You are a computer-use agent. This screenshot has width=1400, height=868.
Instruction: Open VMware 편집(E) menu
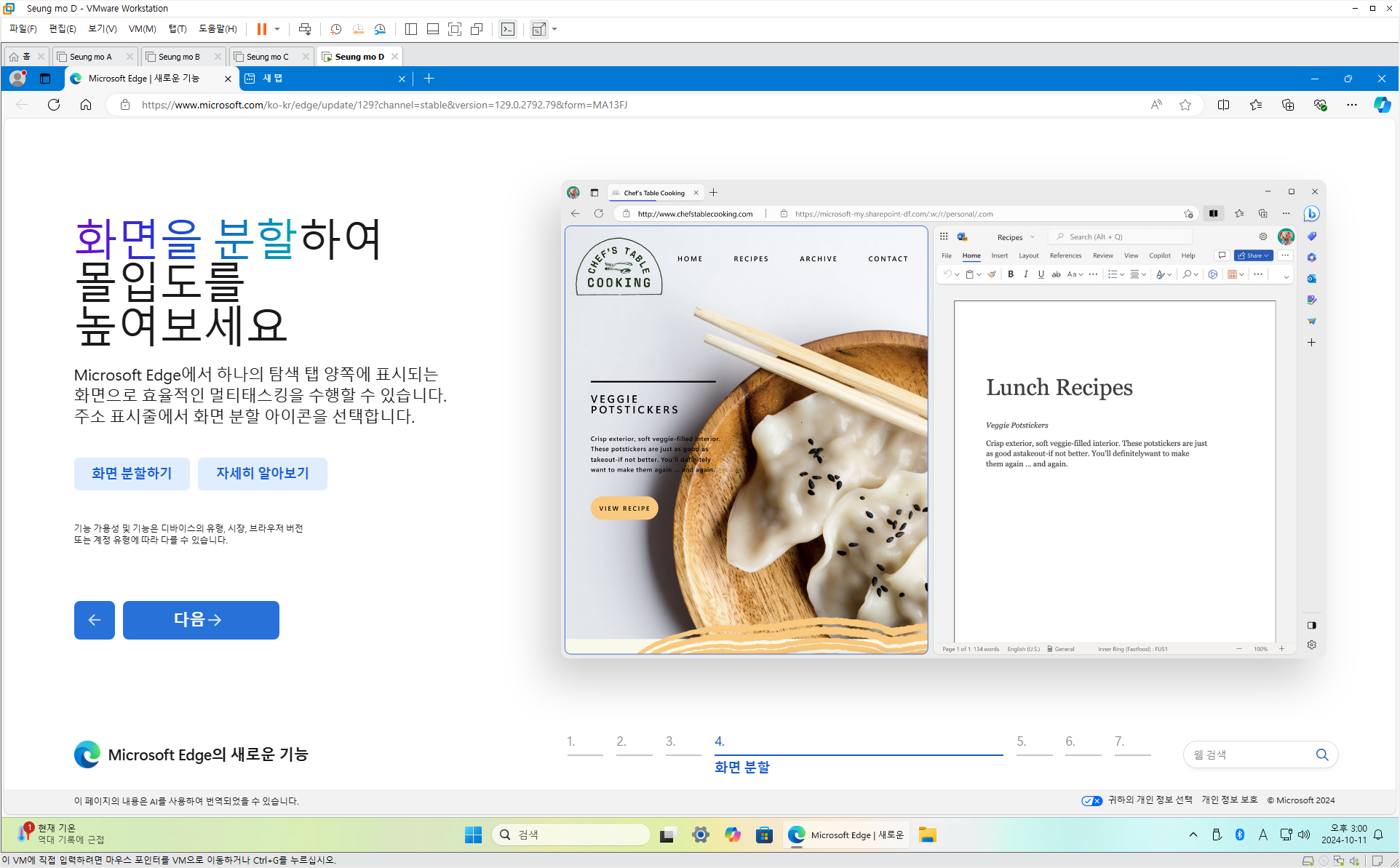coord(62,29)
